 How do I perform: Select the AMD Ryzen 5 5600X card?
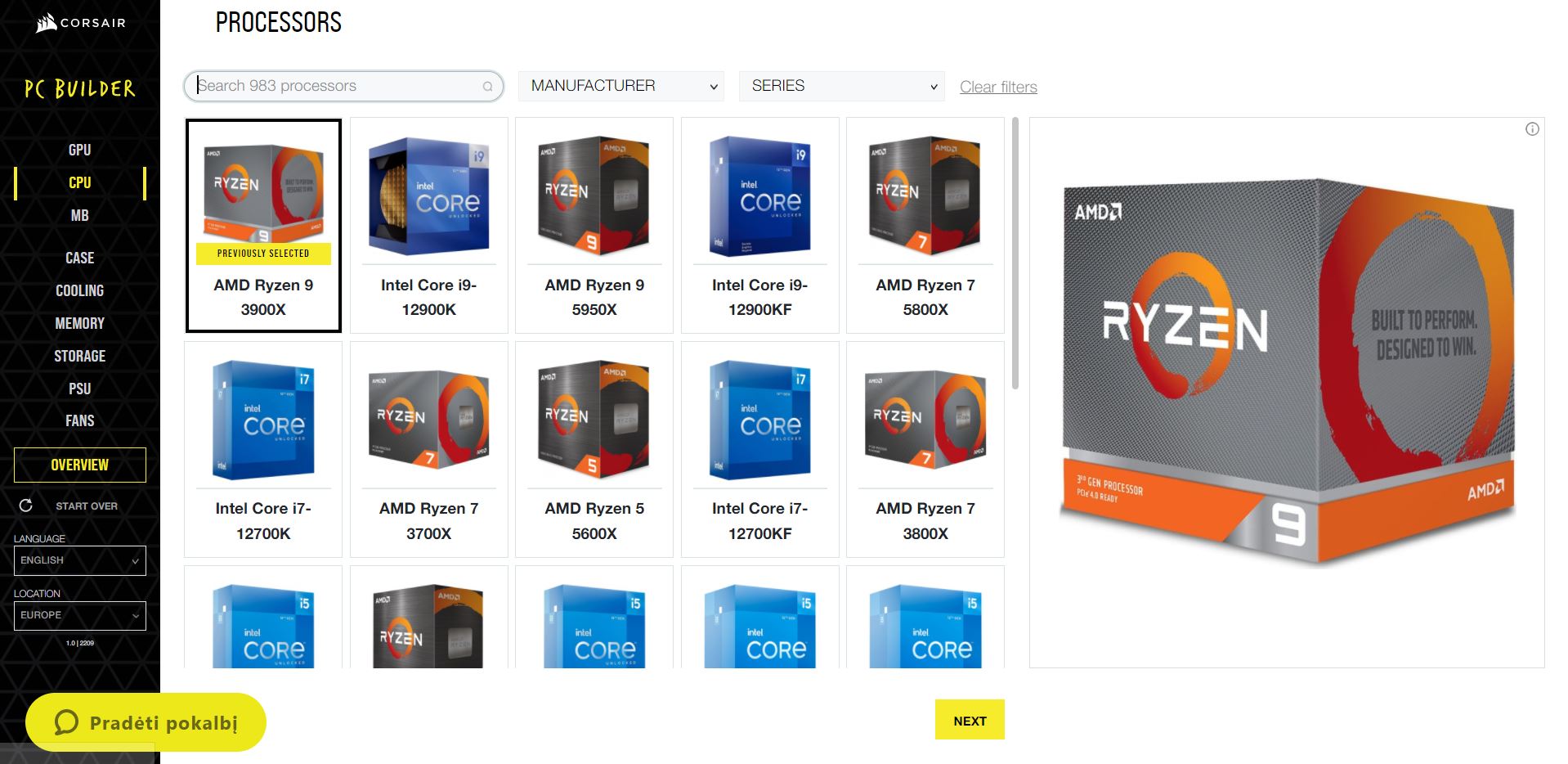594,450
